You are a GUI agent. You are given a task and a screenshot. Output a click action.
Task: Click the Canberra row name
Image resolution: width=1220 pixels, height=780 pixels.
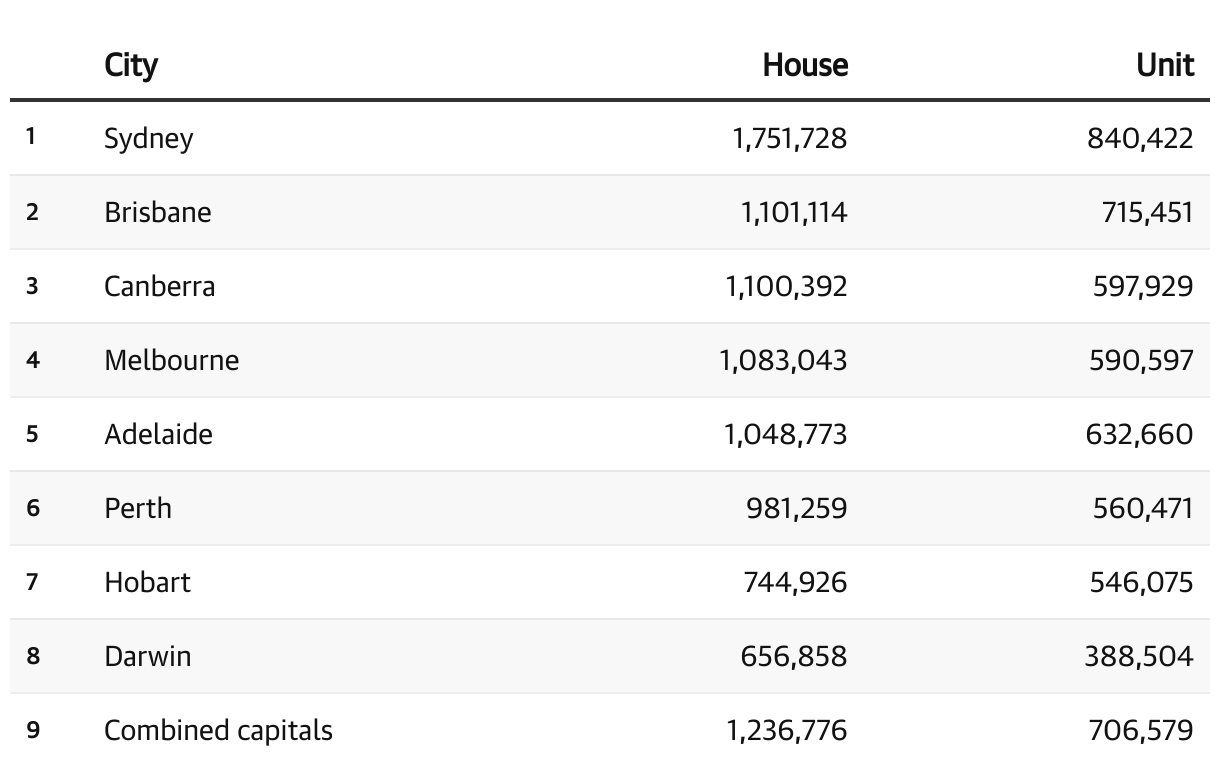(159, 286)
